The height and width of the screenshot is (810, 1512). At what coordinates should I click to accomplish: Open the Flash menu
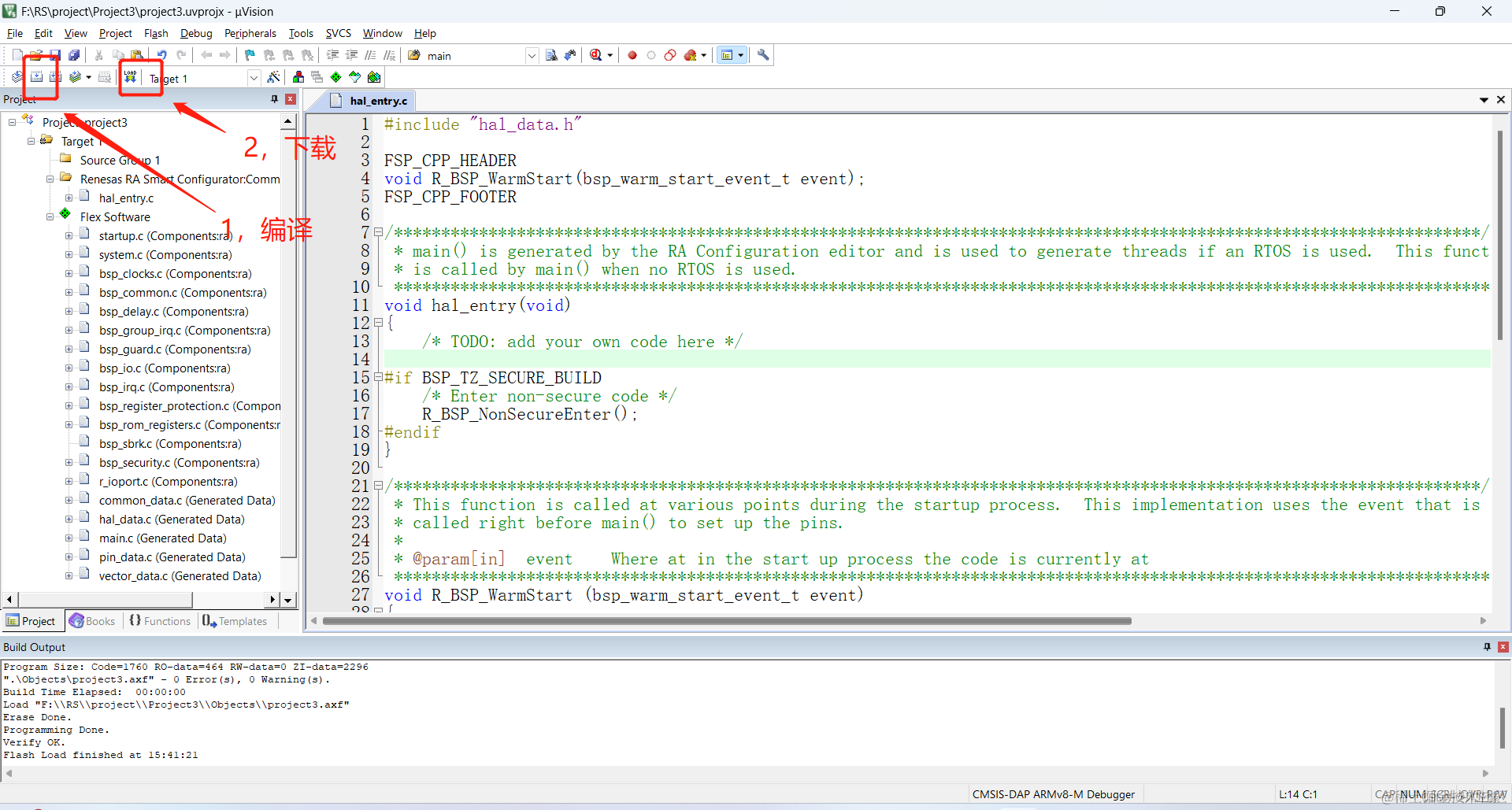click(156, 33)
